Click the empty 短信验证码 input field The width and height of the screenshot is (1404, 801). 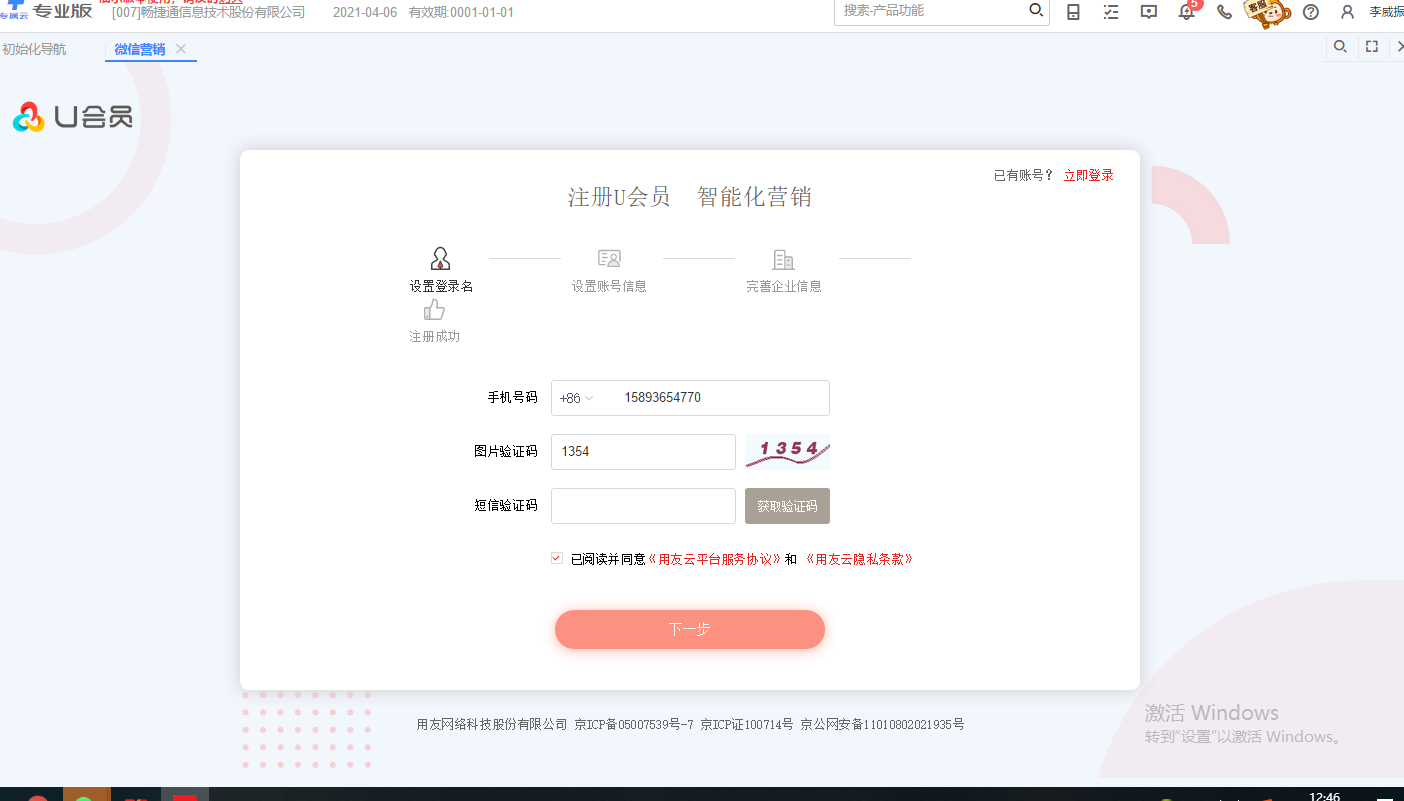643,506
